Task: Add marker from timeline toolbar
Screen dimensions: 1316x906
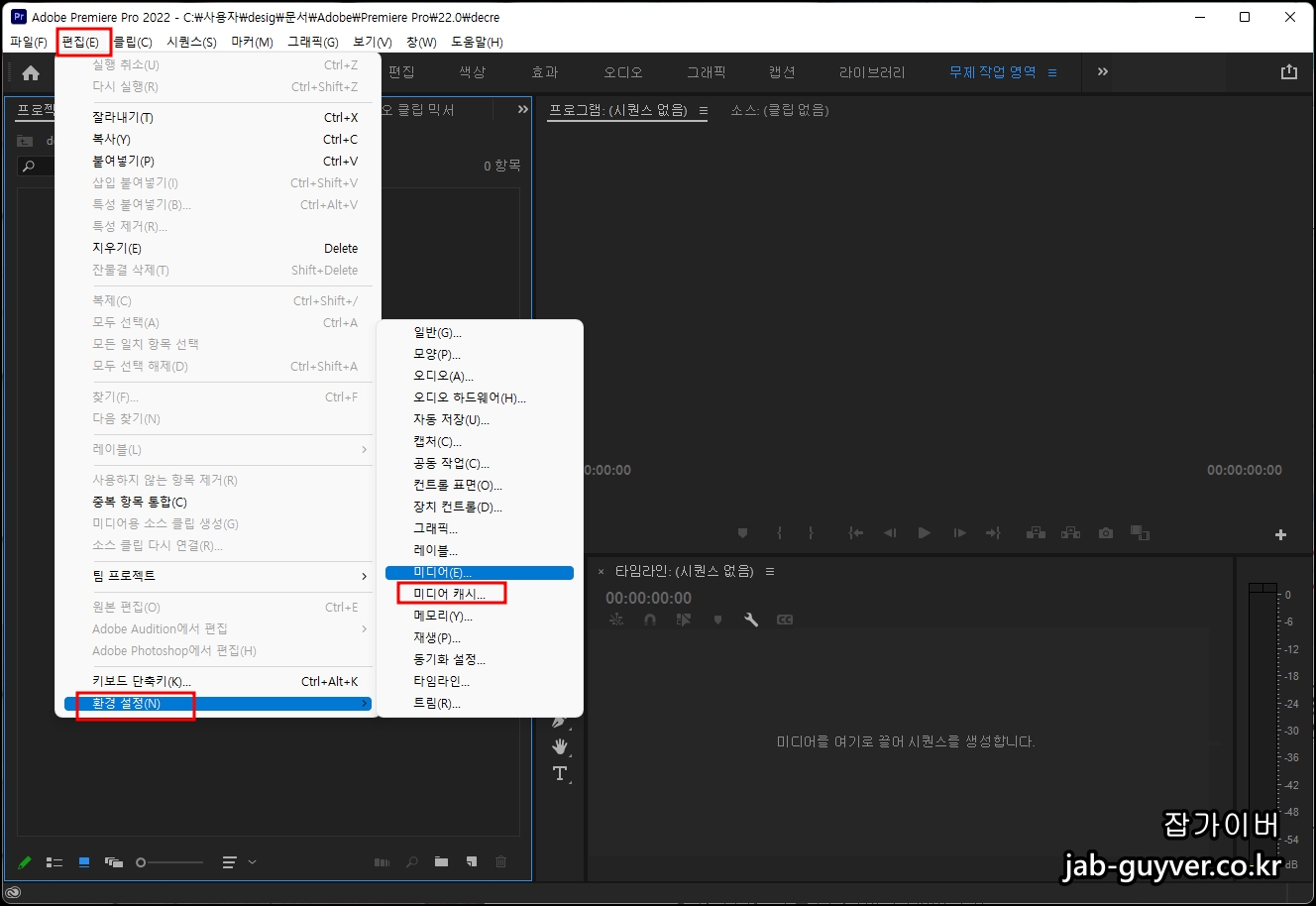Action: pos(717,620)
